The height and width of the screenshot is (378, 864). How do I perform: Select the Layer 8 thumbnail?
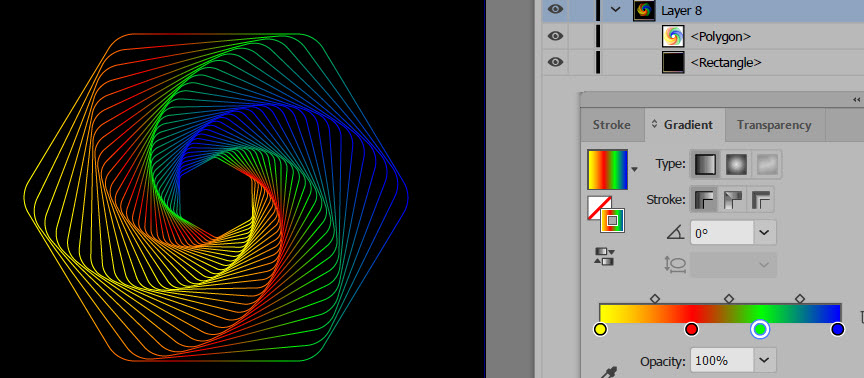pos(644,10)
